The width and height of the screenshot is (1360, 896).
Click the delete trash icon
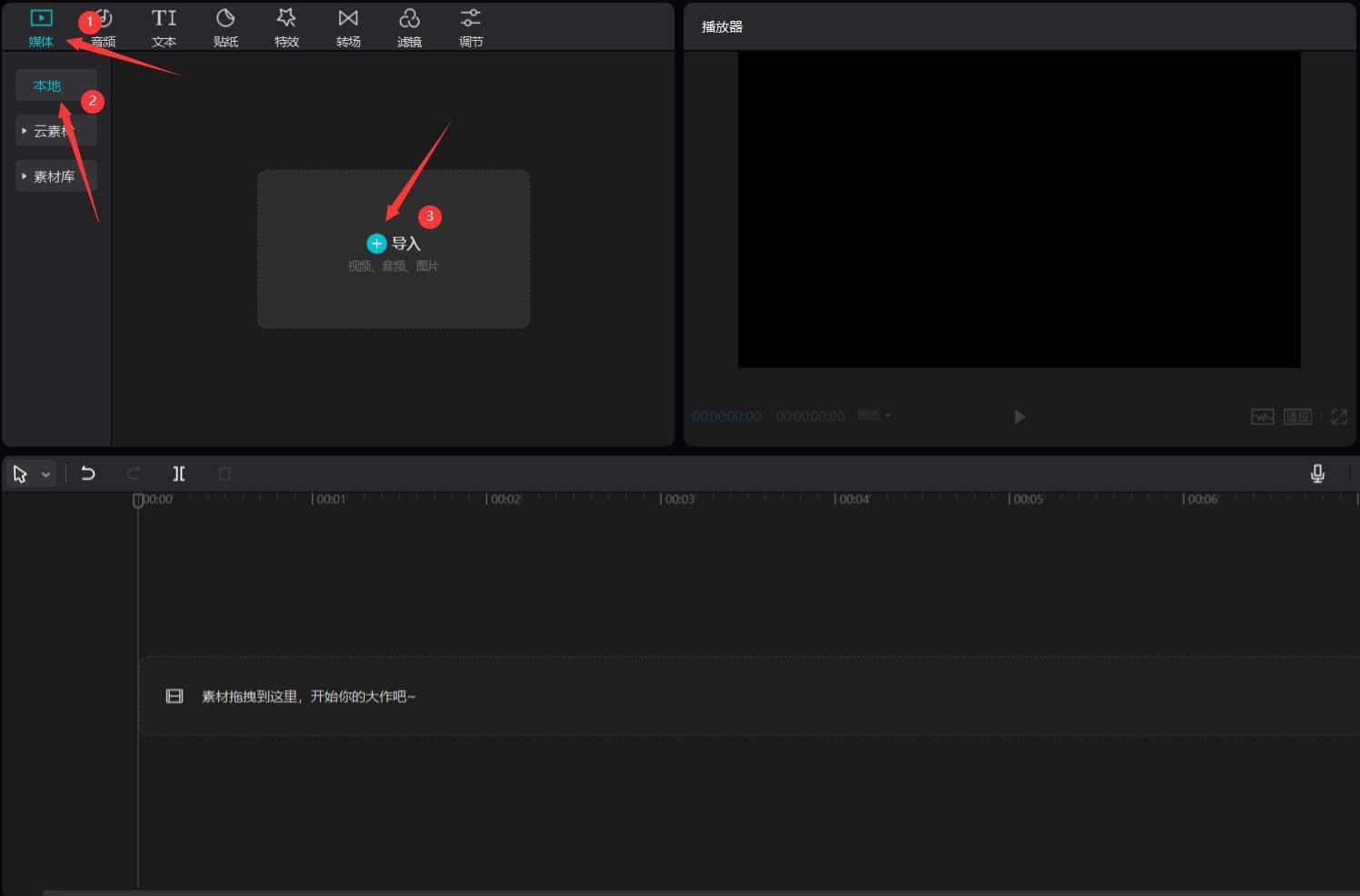tap(225, 473)
